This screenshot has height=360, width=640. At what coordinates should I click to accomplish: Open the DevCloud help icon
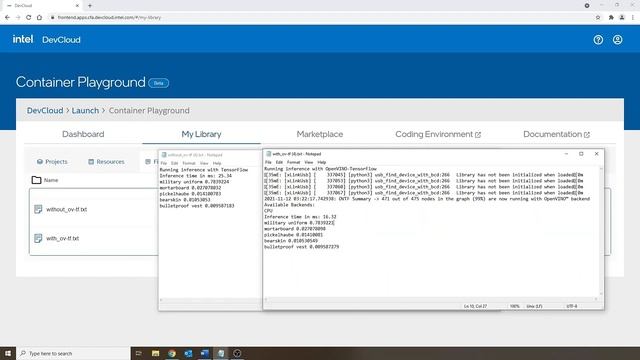tap(598, 40)
